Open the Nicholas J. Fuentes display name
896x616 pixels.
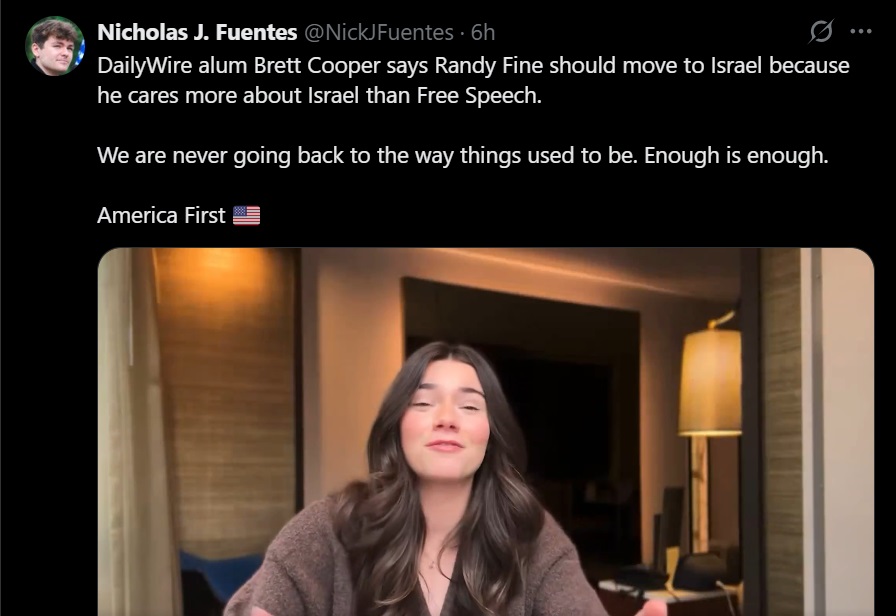(x=197, y=33)
